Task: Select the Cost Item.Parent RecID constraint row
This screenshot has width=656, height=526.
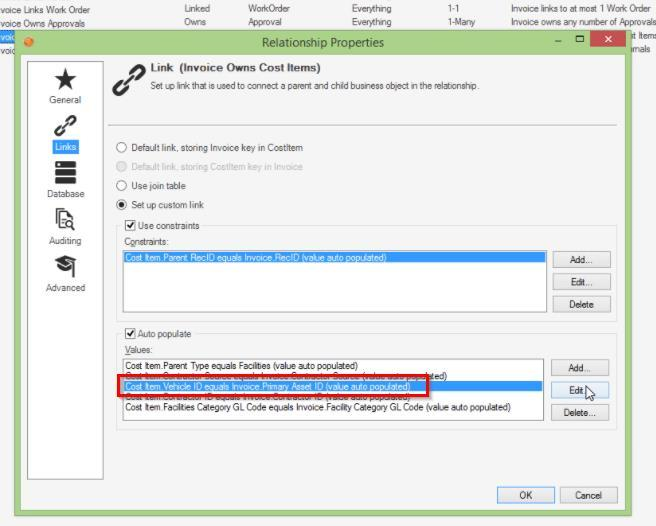Action: click(255, 258)
